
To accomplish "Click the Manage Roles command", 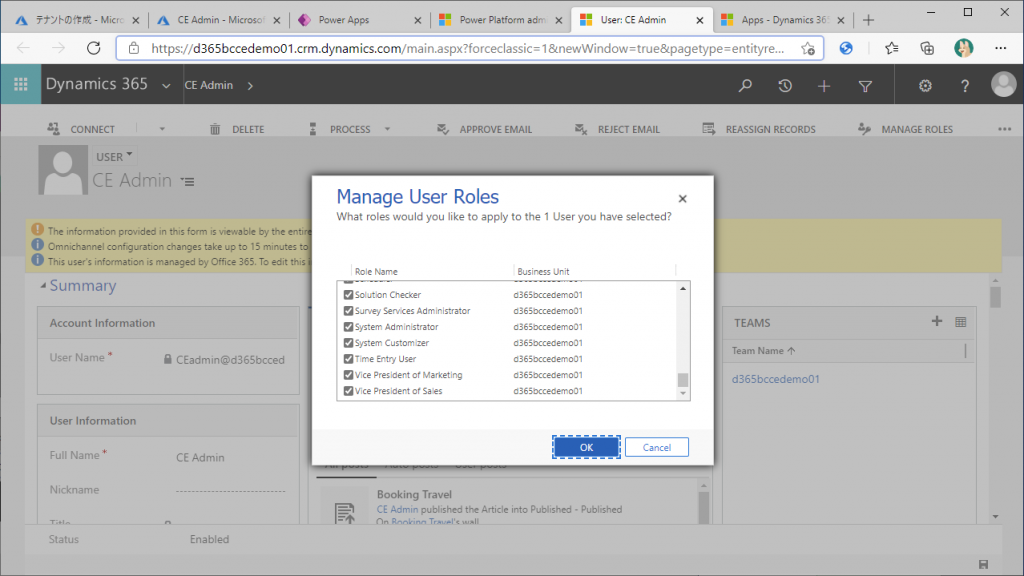I will (x=905, y=129).
